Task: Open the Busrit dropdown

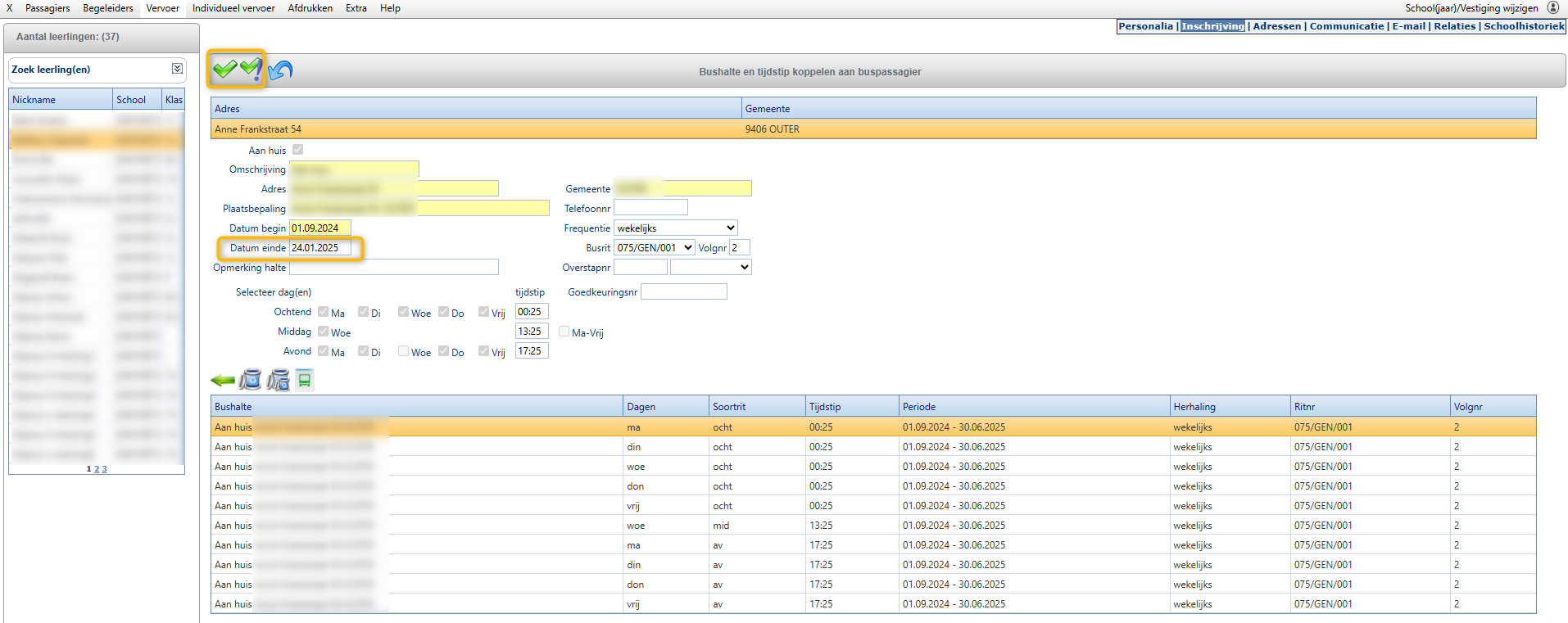Action: tap(655, 247)
